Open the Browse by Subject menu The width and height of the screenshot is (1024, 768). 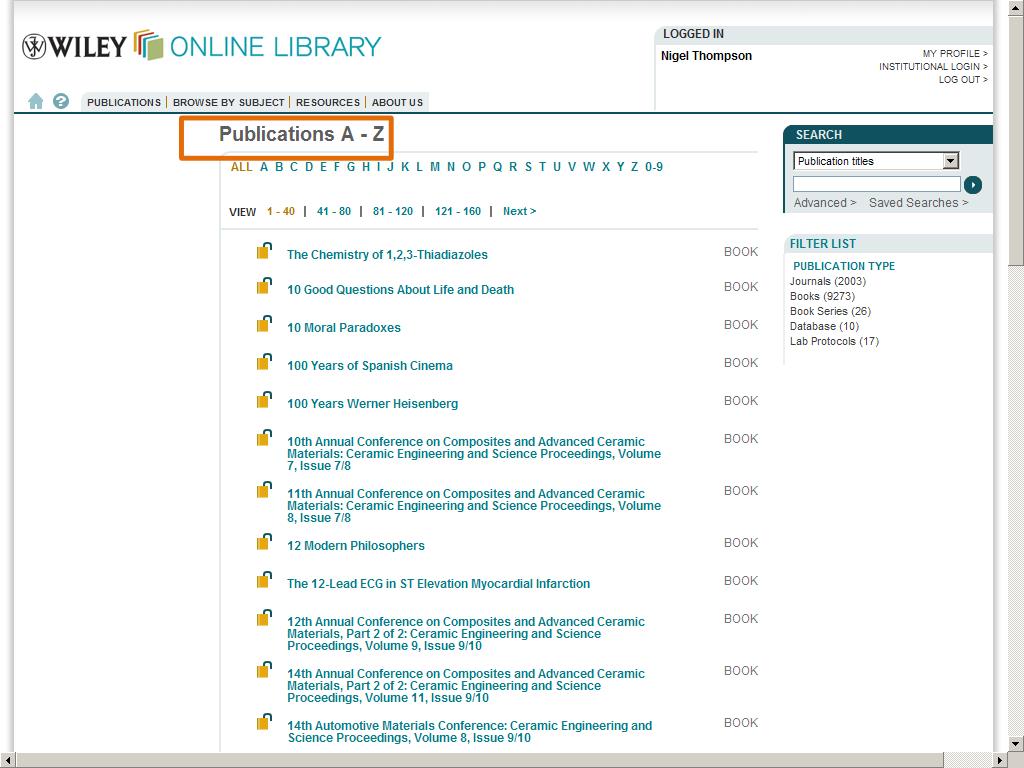tap(229, 103)
